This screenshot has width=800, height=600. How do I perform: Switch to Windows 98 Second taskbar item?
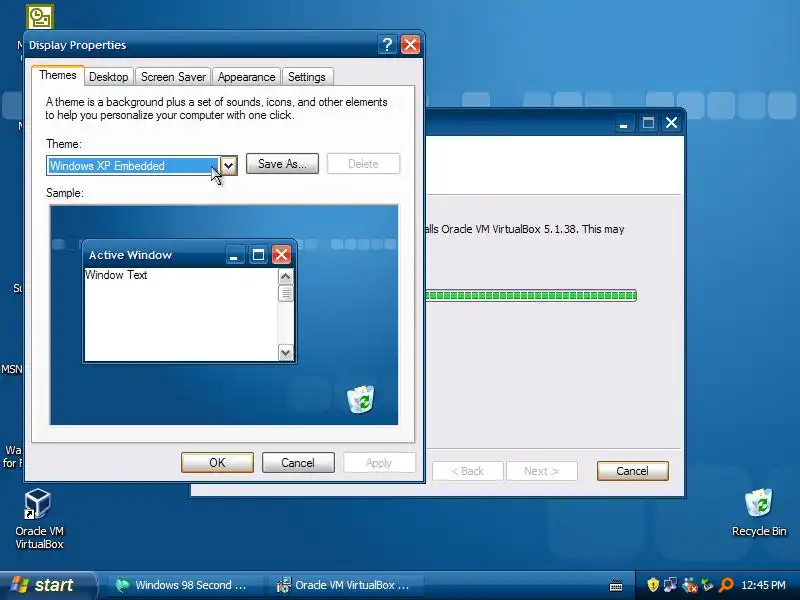182,585
